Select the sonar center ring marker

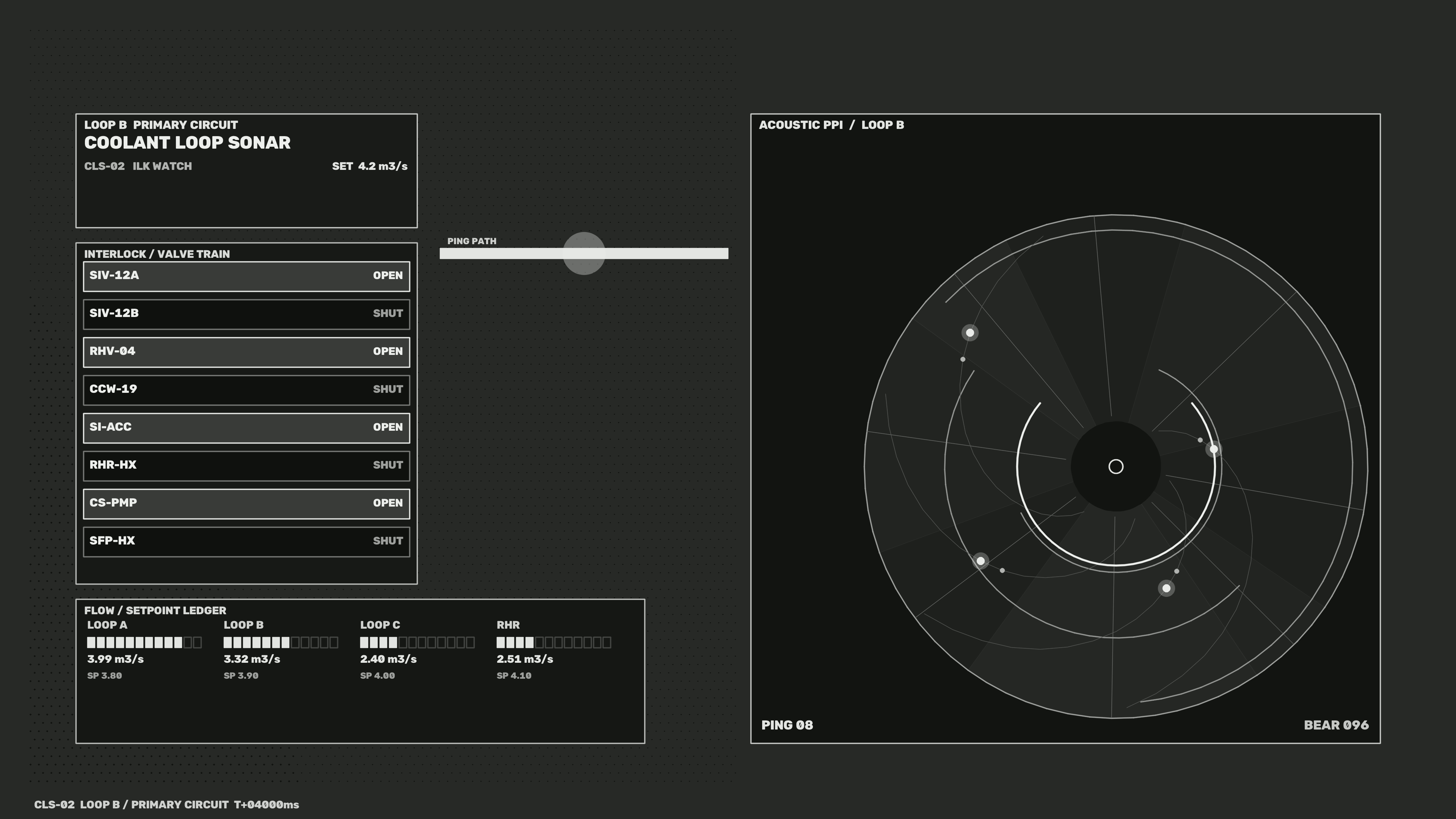(x=1116, y=466)
